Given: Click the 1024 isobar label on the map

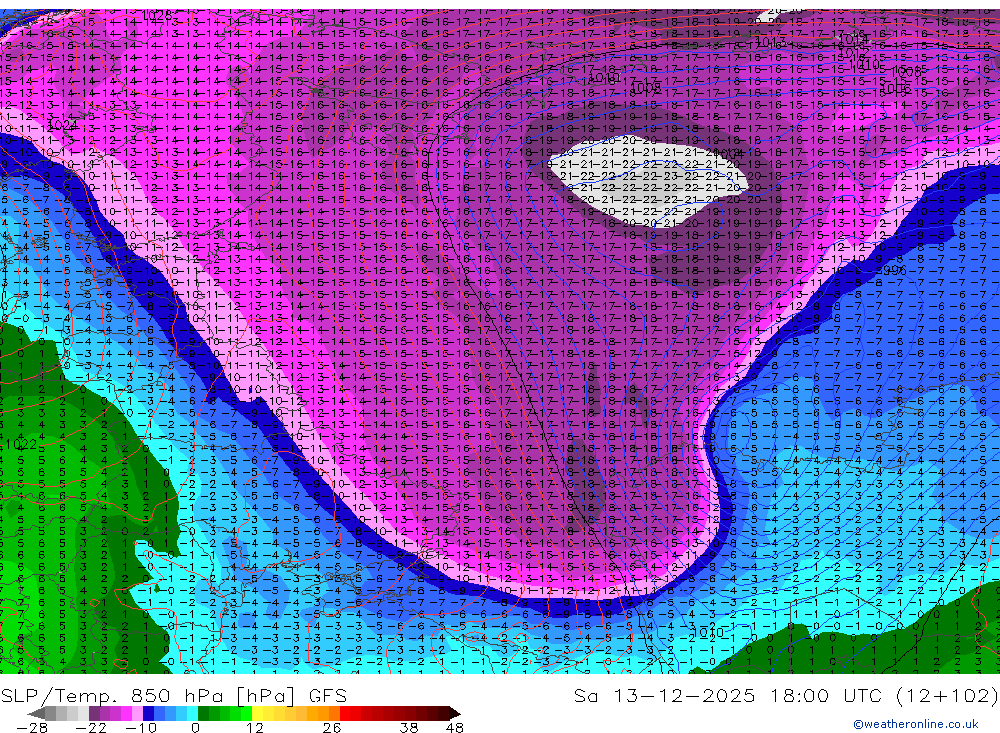Looking at the screenshot, I should pos(62,125).
